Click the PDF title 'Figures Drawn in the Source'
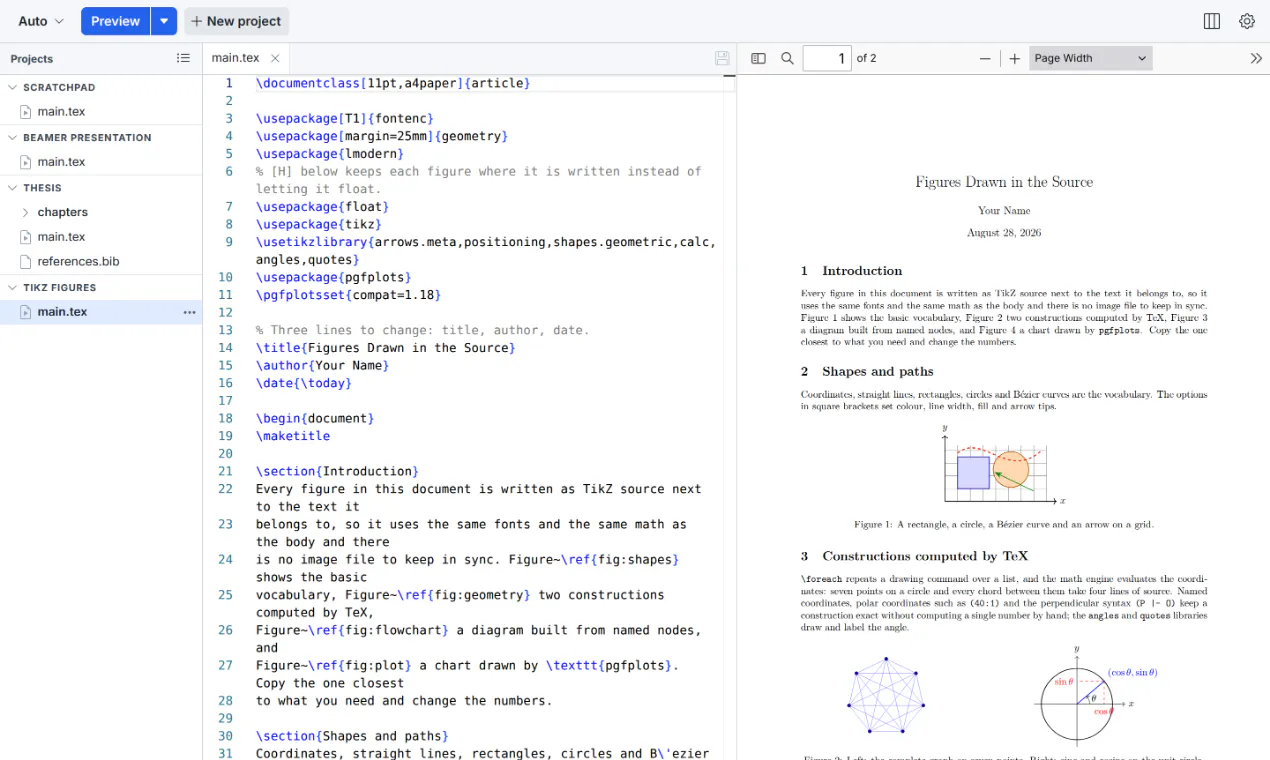The width and height of the screenshot is (1270, 760). (x=1004, y=182)
